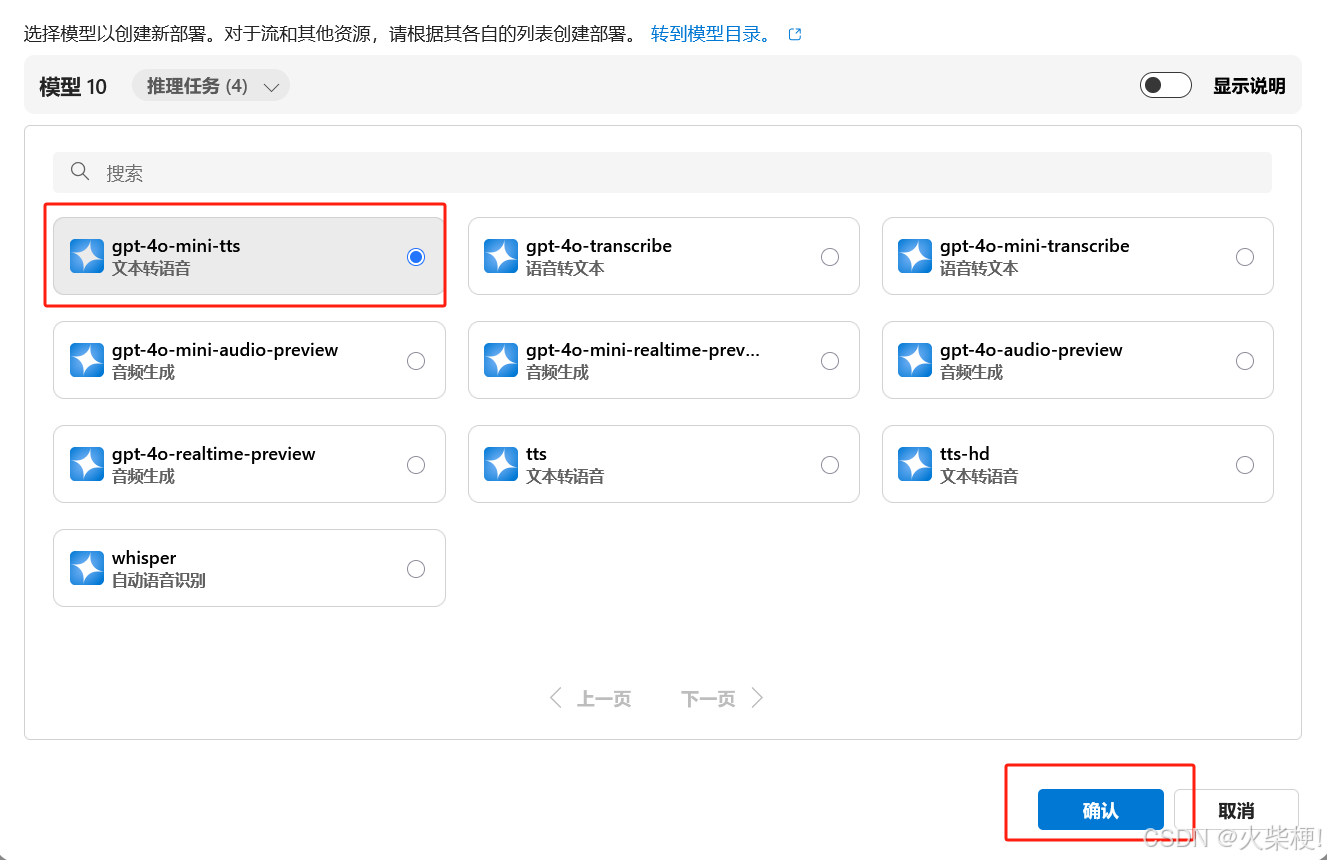Click the gpt-4o-mini-transcribe model icon
Image resolution: width=1327 pixels, height=860 pixels.
coord(915,256)
